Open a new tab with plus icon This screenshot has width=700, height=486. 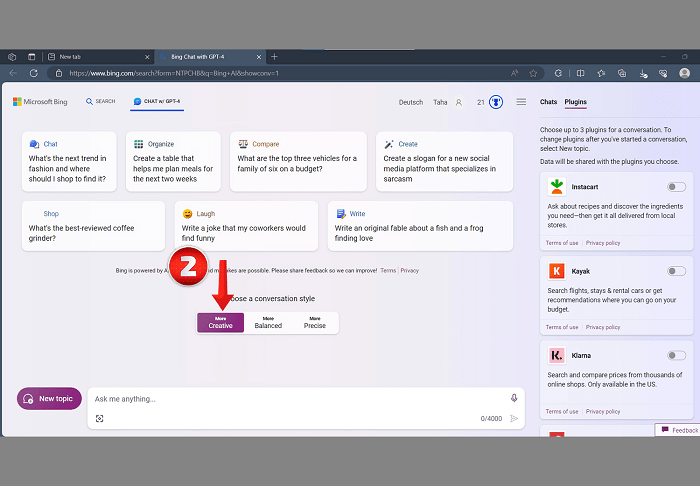click(274, 57)
